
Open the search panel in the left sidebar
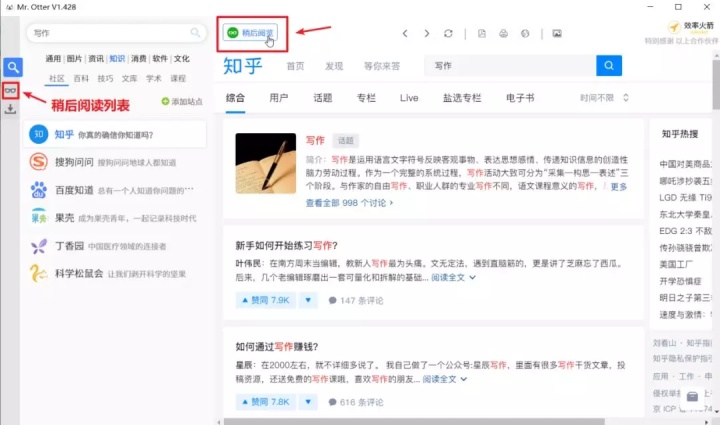(x=13, y=67)
